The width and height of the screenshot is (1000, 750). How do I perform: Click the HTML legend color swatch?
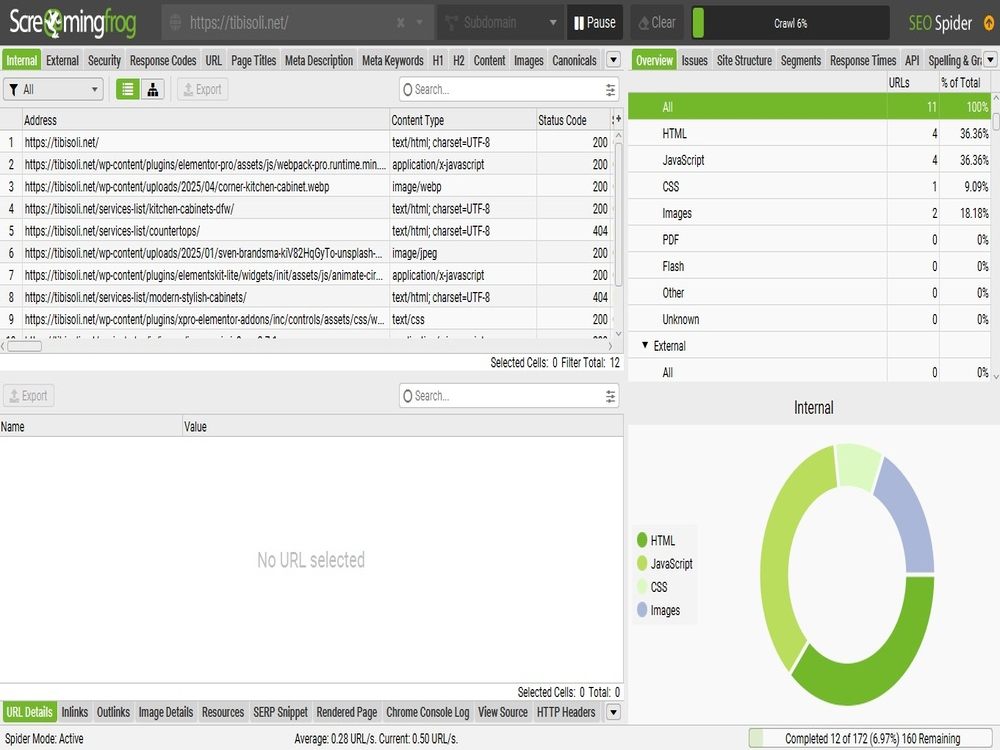[x=642, y=540]
